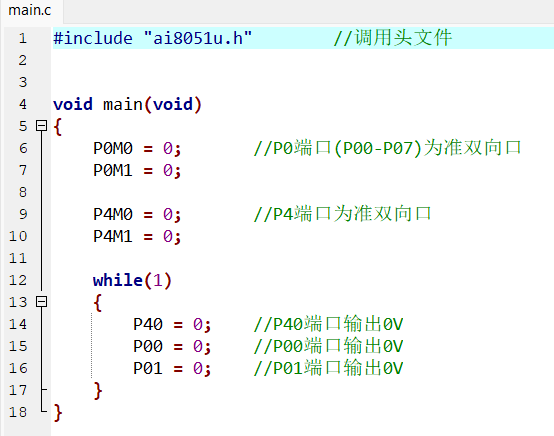Click line number 9 in the gutter
This screenshot has width=554, height=436.
click(23, 214)
